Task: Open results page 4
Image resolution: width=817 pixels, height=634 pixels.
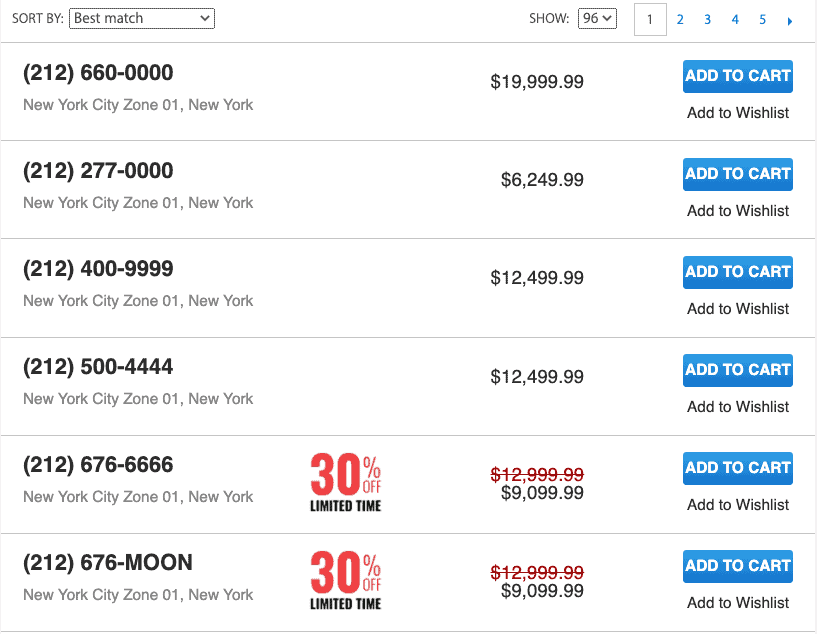Action: 735,19
